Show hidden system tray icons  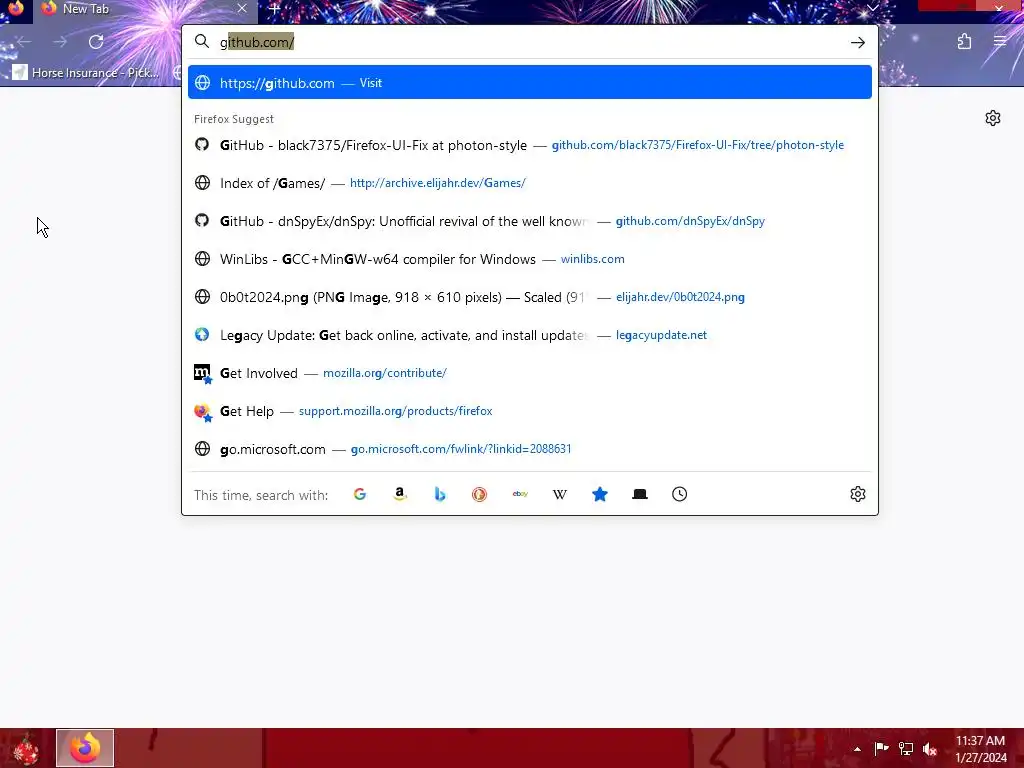[x=857, y=749]
